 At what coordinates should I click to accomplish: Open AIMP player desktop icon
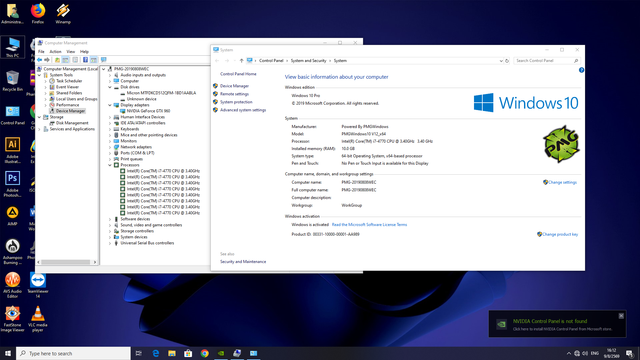12,216
